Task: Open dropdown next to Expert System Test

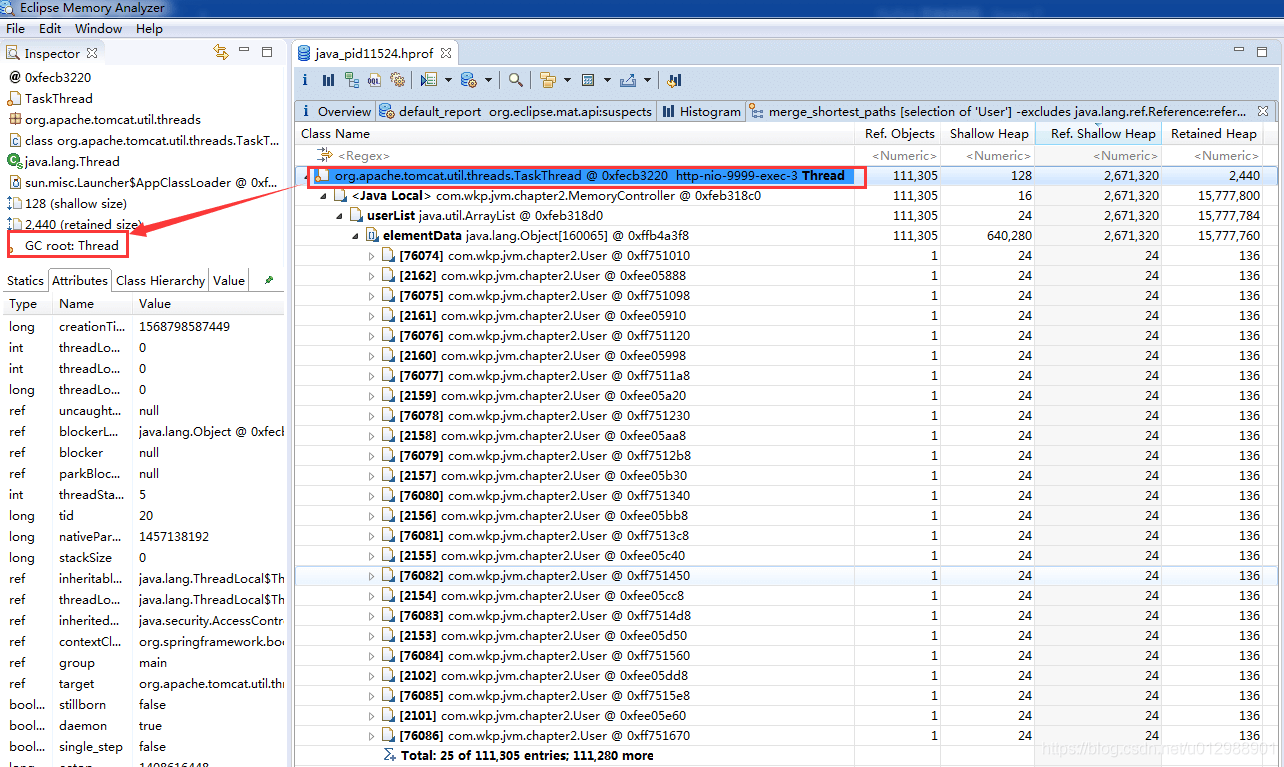Action: pyautogui.click(x=448, y=80)
